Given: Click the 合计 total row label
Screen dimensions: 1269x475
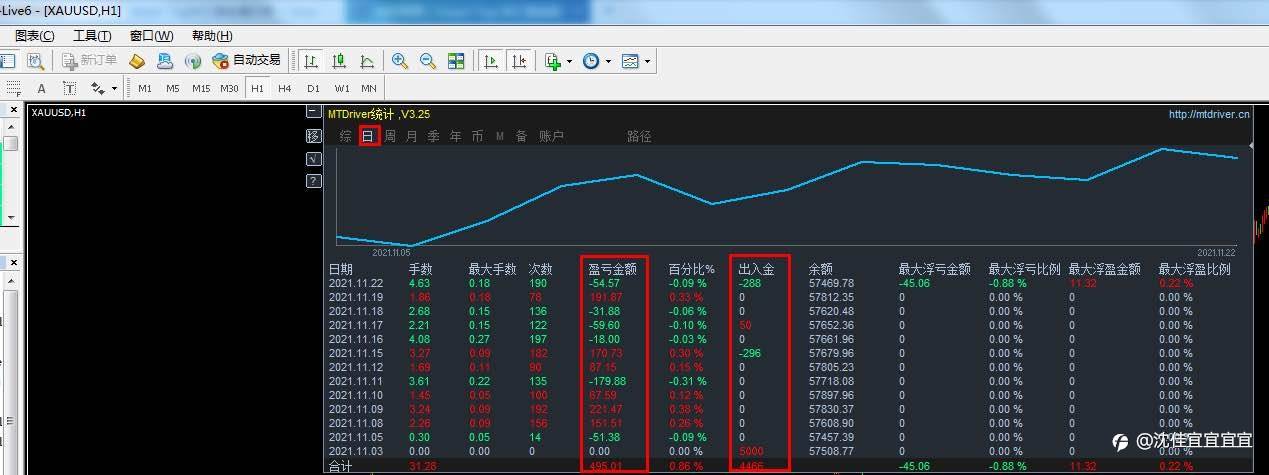Looking at the screenshot, I should click(x=341, y=466).
